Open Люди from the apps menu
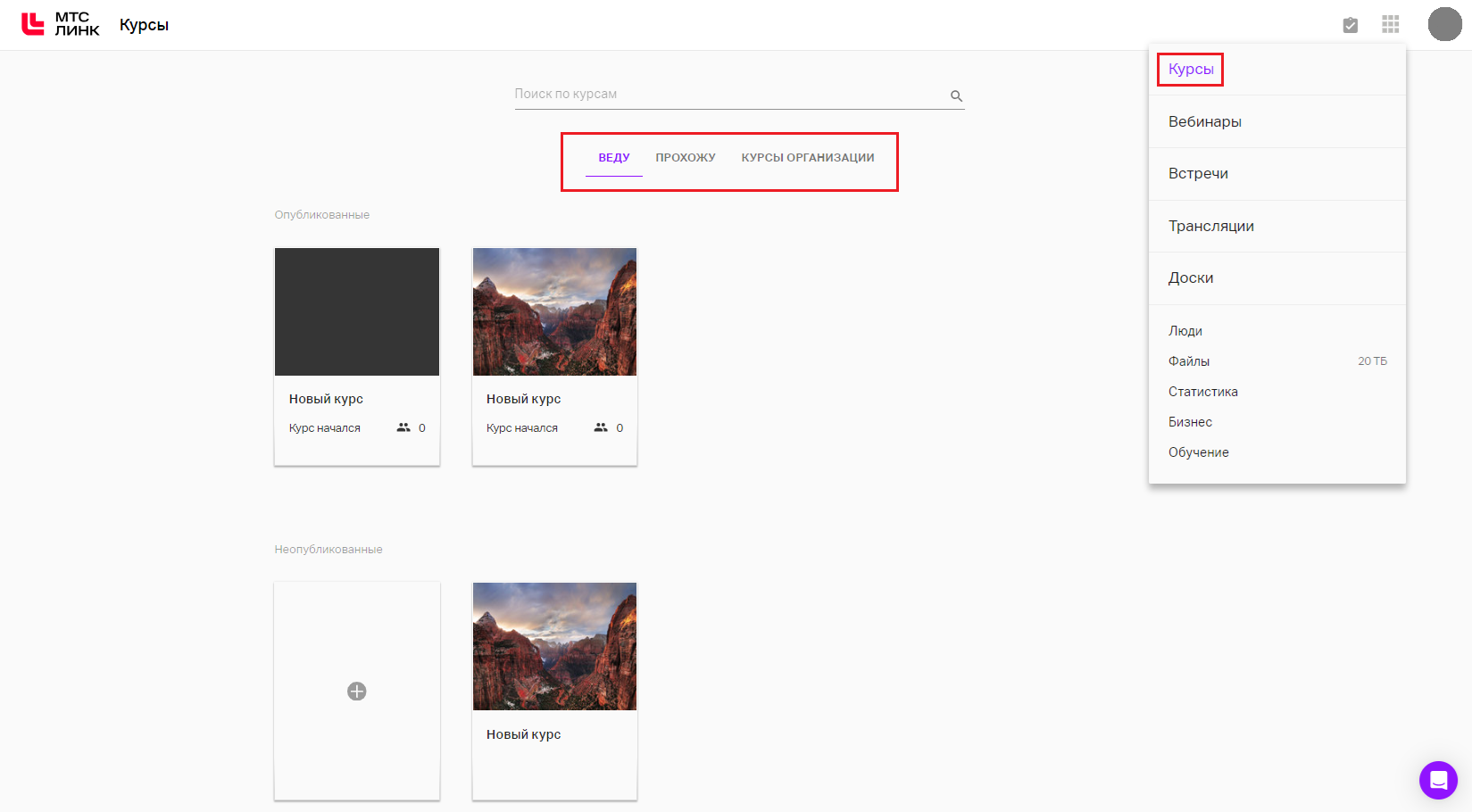Viewport: 1472px width, 812px height. pos(1185,331)
